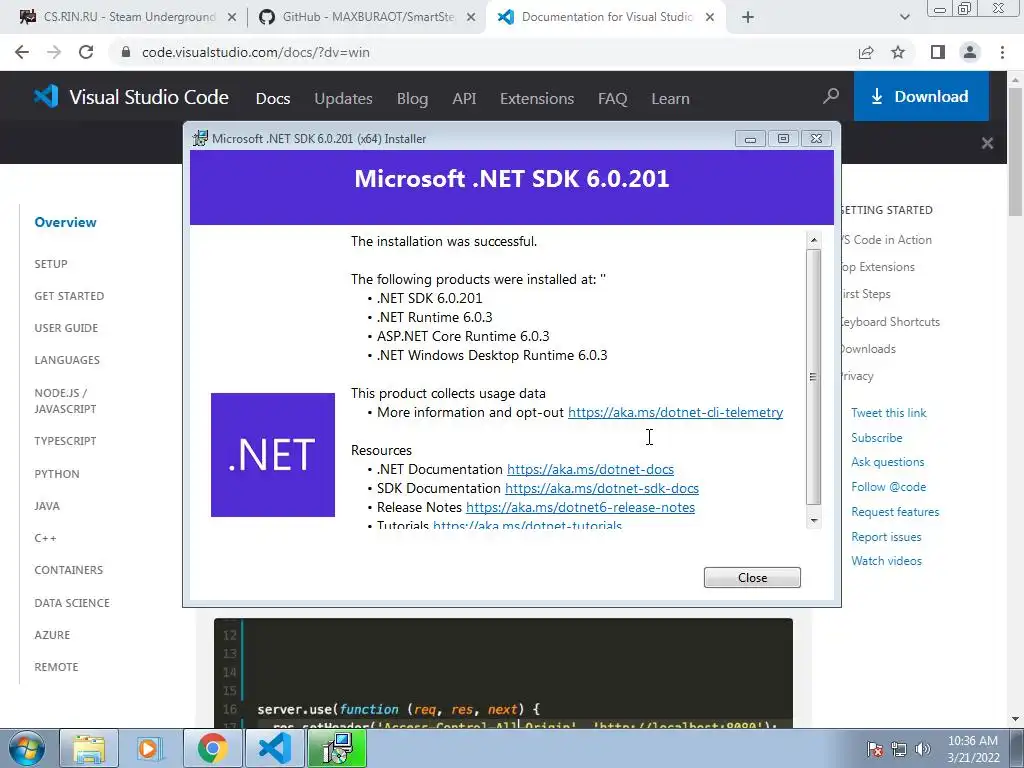Dismiss the banner with the X icon
The width and height of the screenshot is (1024, 768).
coord(987,143)
